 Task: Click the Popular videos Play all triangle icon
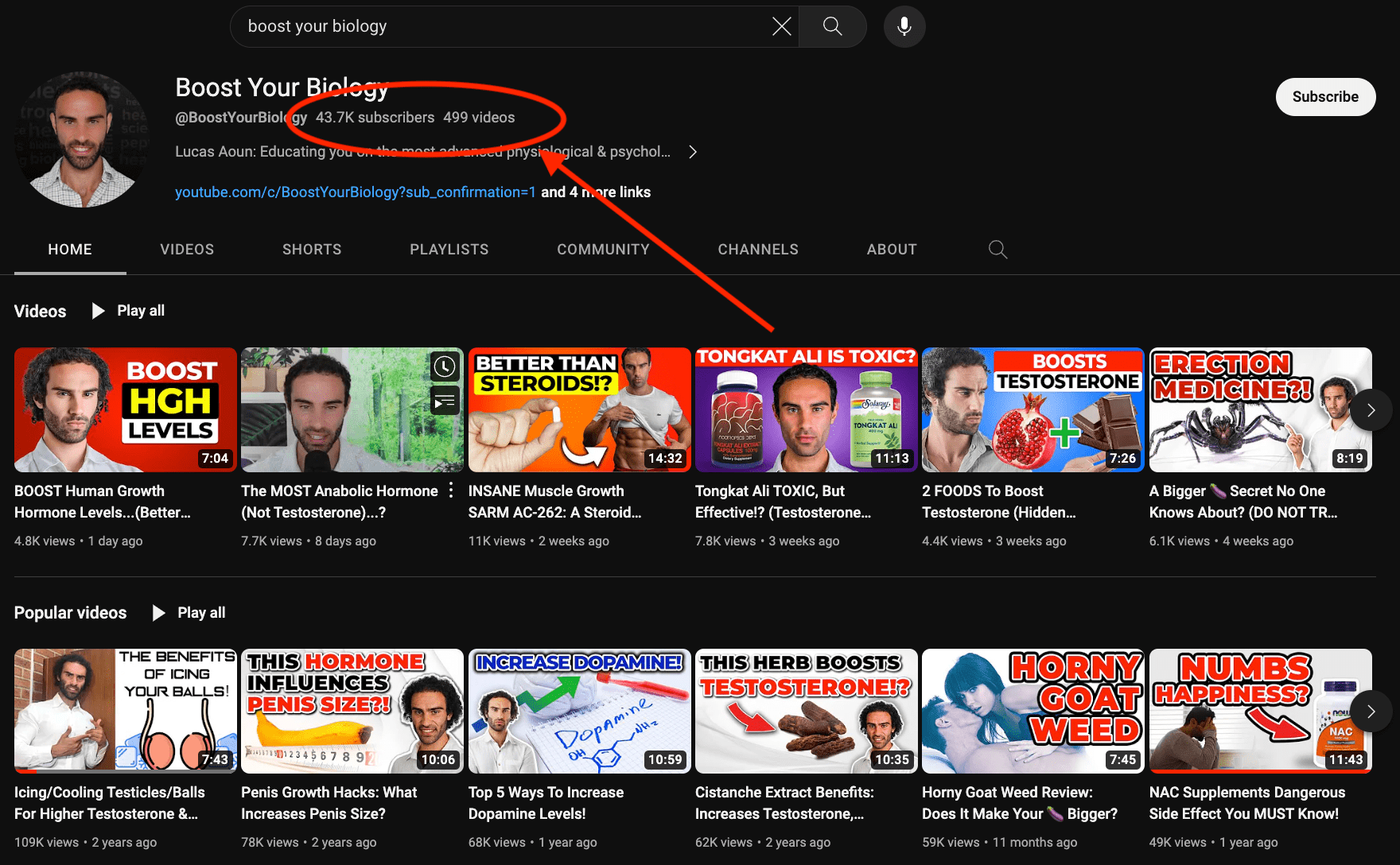(x=158, y=613)
